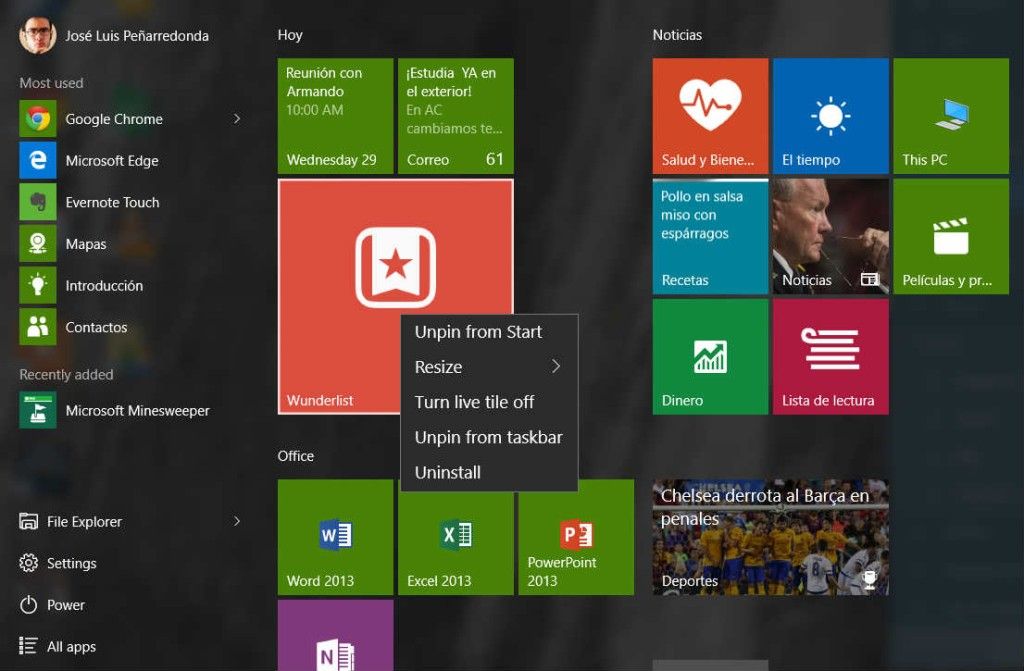Choose Resize in context menu
This screenshot has width=1024, height=671.
click(489, 367)
